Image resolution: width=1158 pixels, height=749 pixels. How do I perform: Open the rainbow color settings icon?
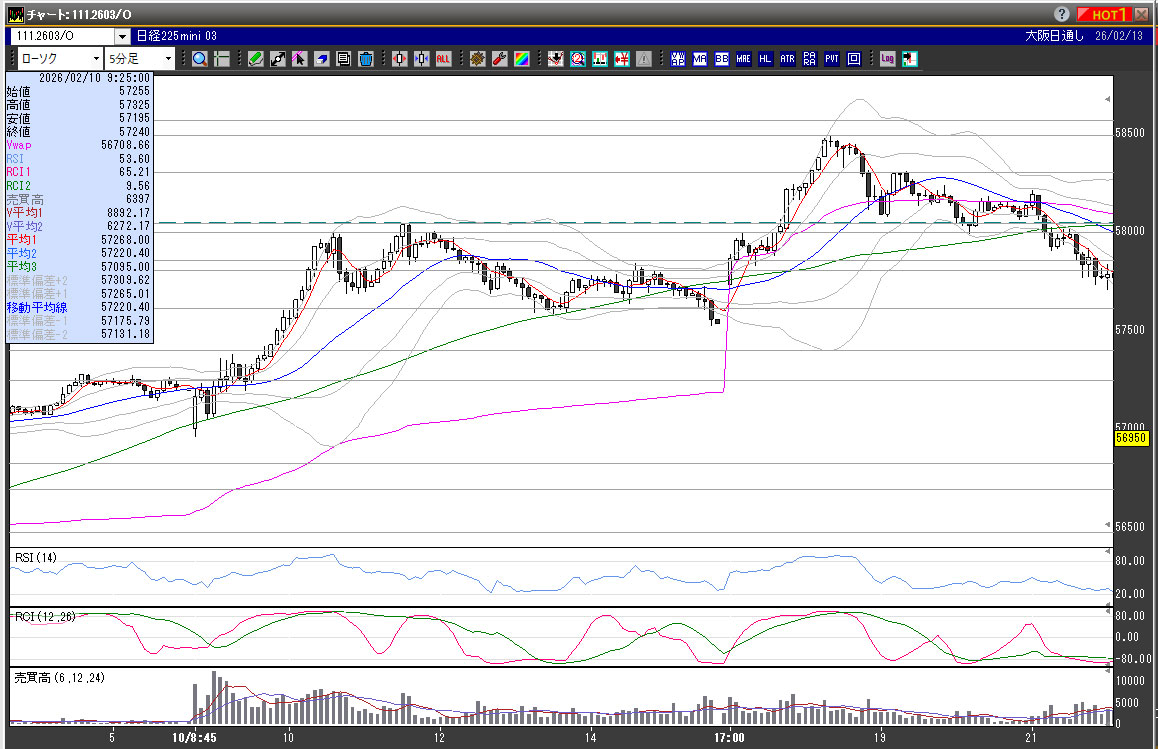[521, 59]
